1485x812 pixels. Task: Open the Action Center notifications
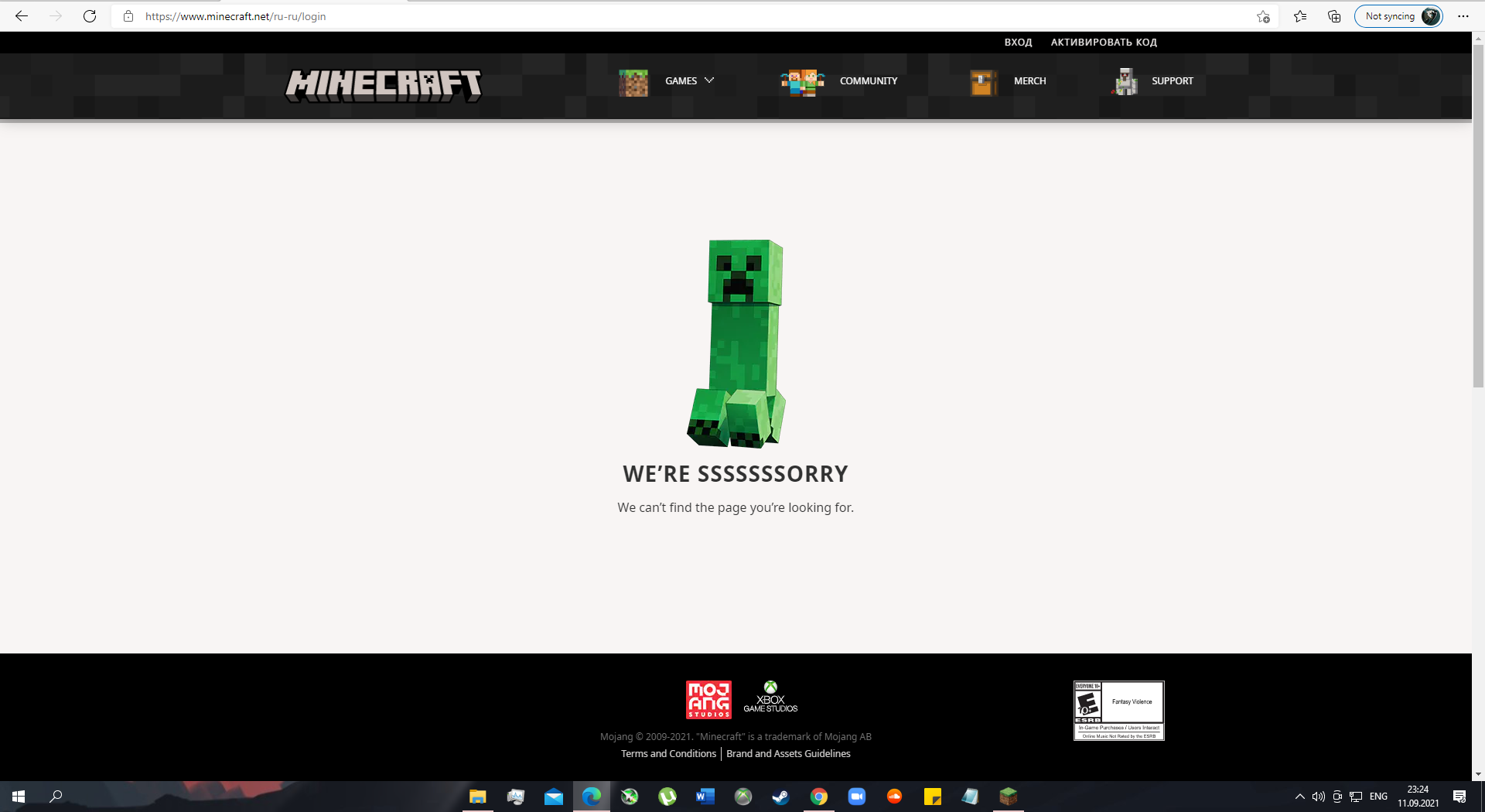(1459, 797)
